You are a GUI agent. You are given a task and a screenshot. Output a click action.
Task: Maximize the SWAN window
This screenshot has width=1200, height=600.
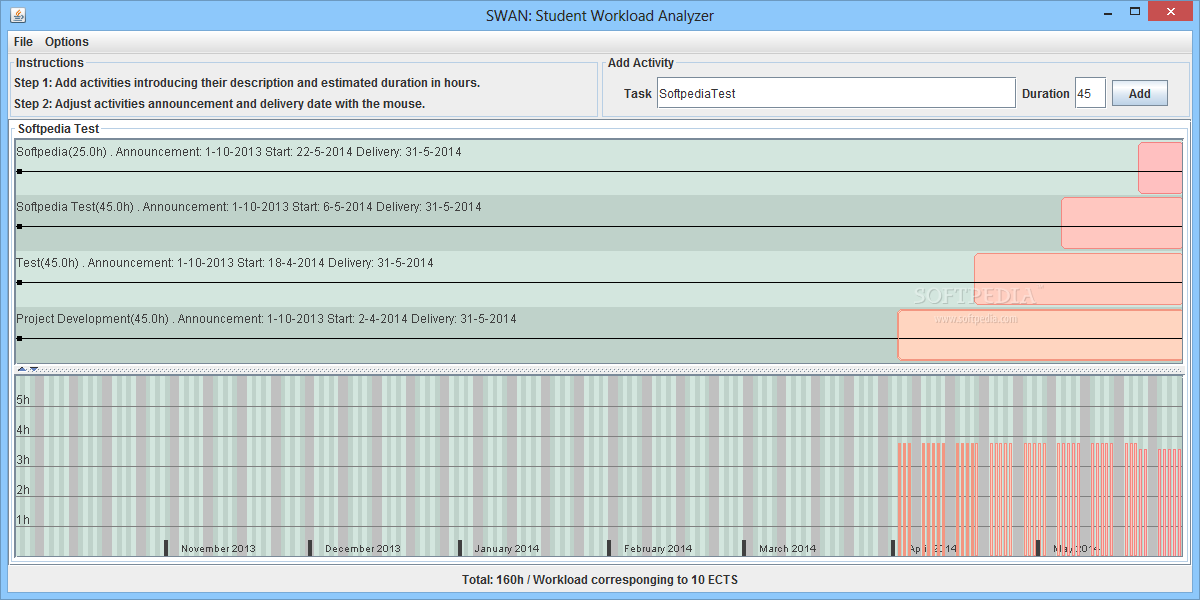(x=1134, y=12)
